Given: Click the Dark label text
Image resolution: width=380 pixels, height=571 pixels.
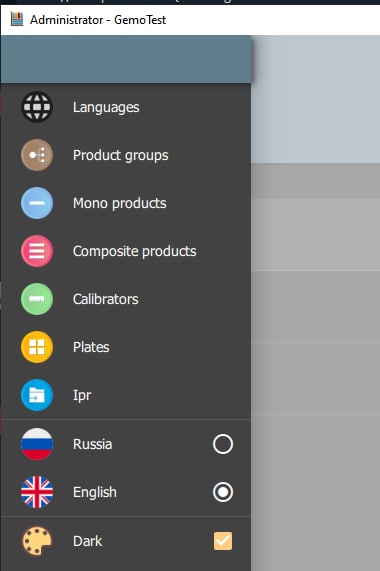Looking at the screenshot, I should point(87,541).
